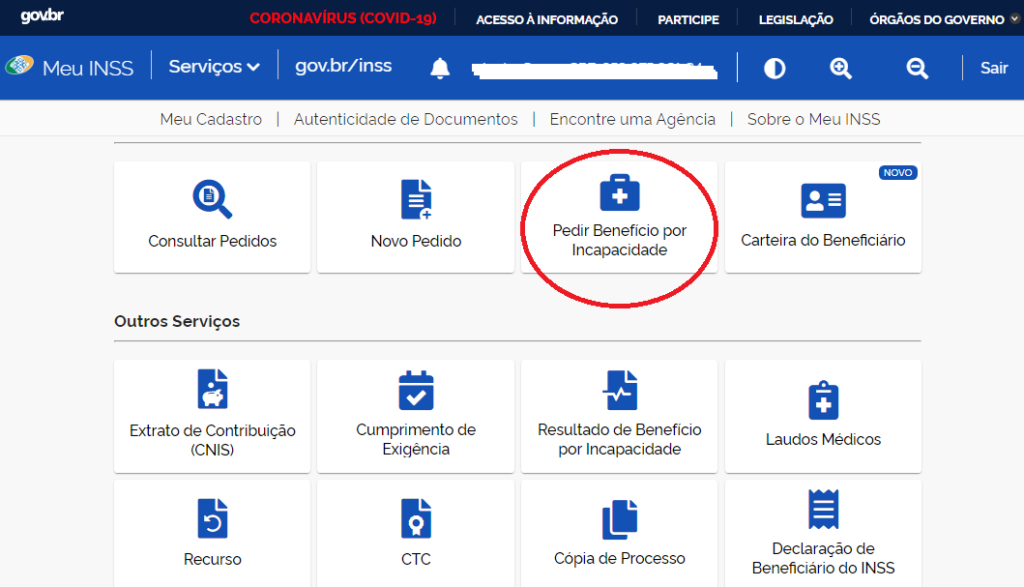
Task: Click Extrato de Contribuição (CNIS) text
Action: (x=212, y=440)
